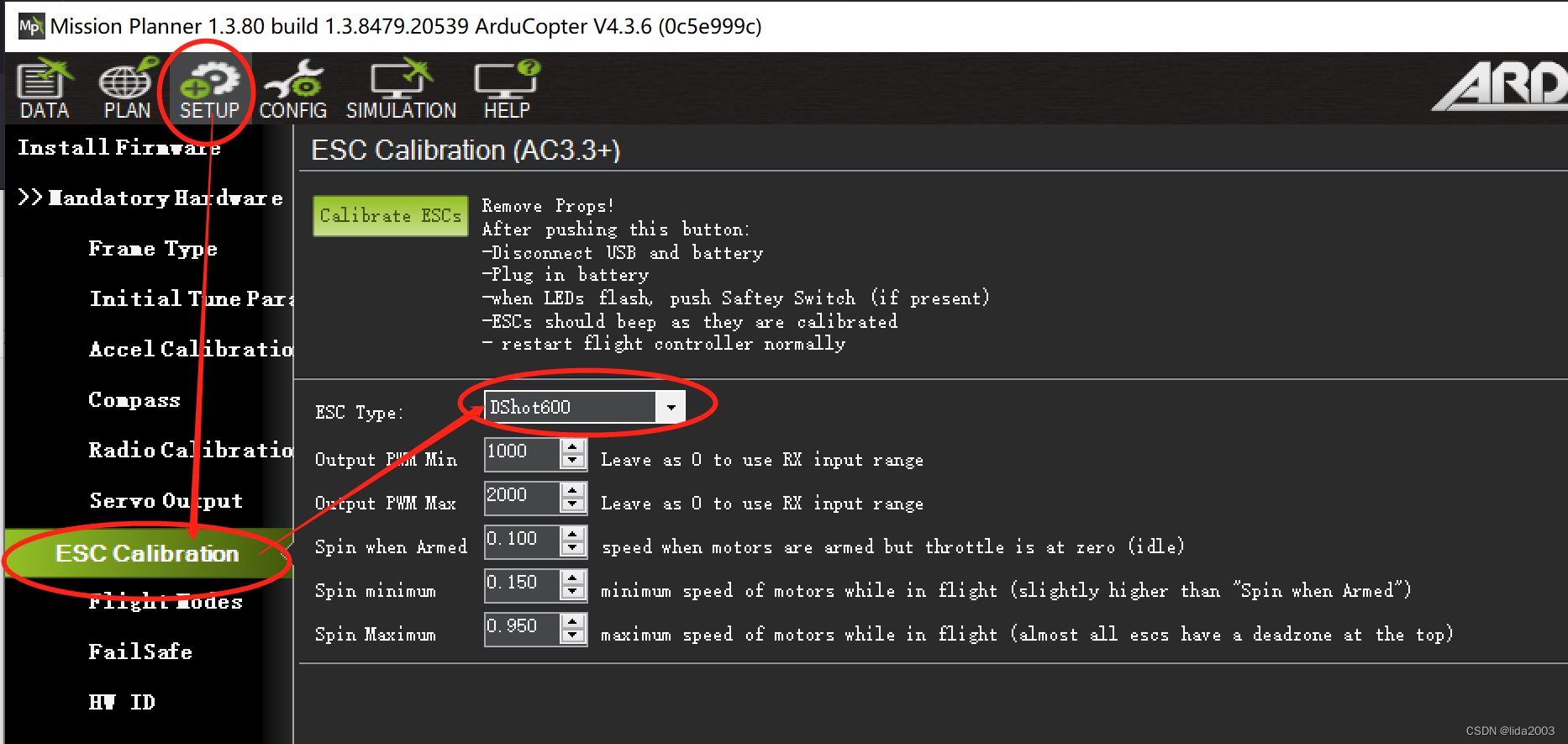Open the Accel Calibration page
This screenshot has height=744, width=1568.
click(191, 350)
